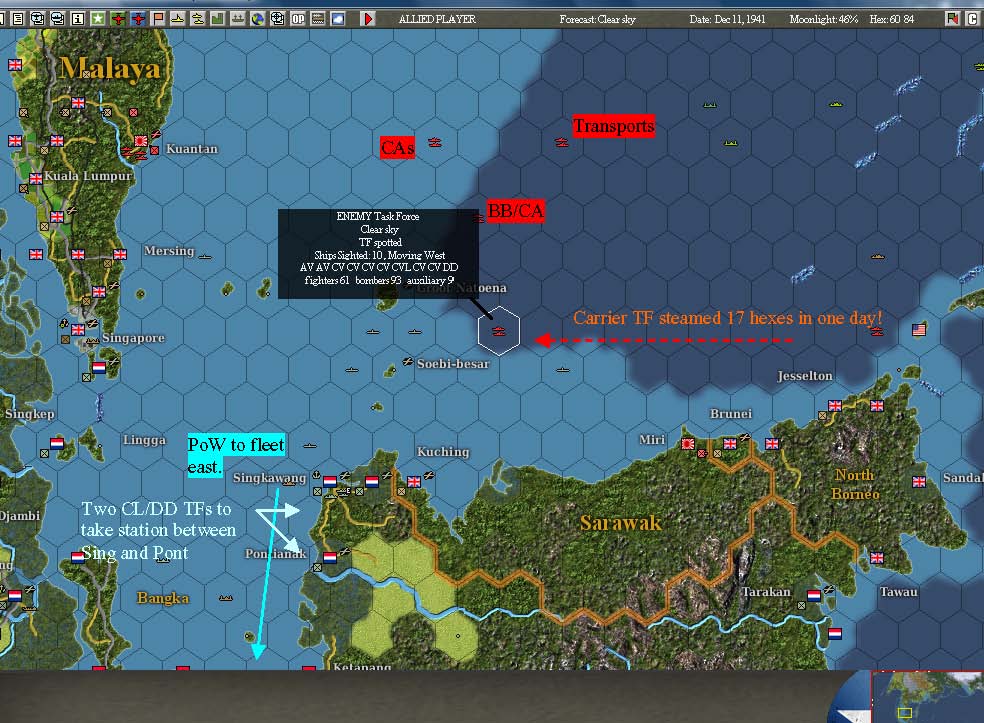
Task: Select the British flag at Kuala Lumpur
Action: click(36, 178)
